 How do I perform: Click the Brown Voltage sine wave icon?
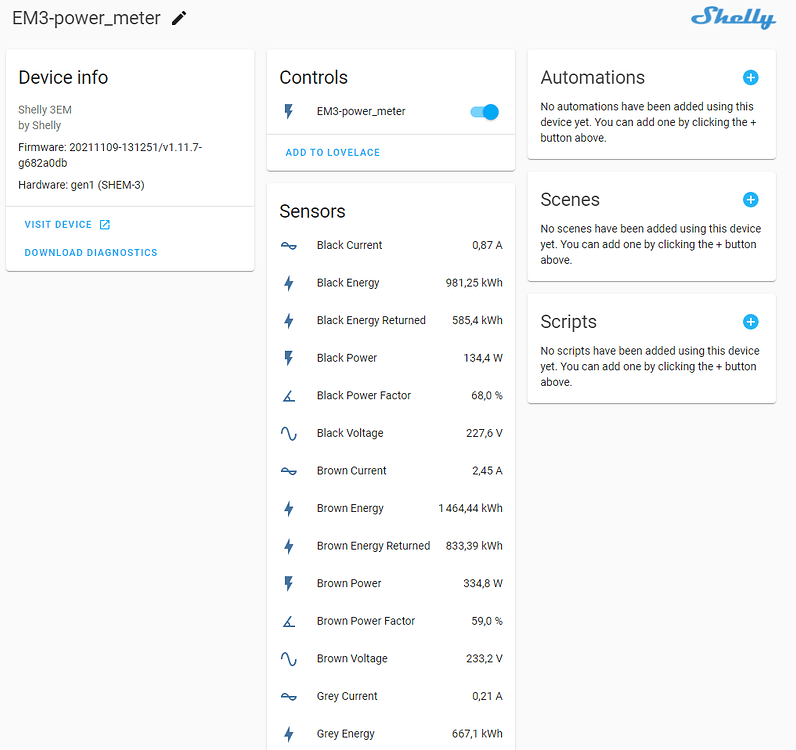click(289, 659)
